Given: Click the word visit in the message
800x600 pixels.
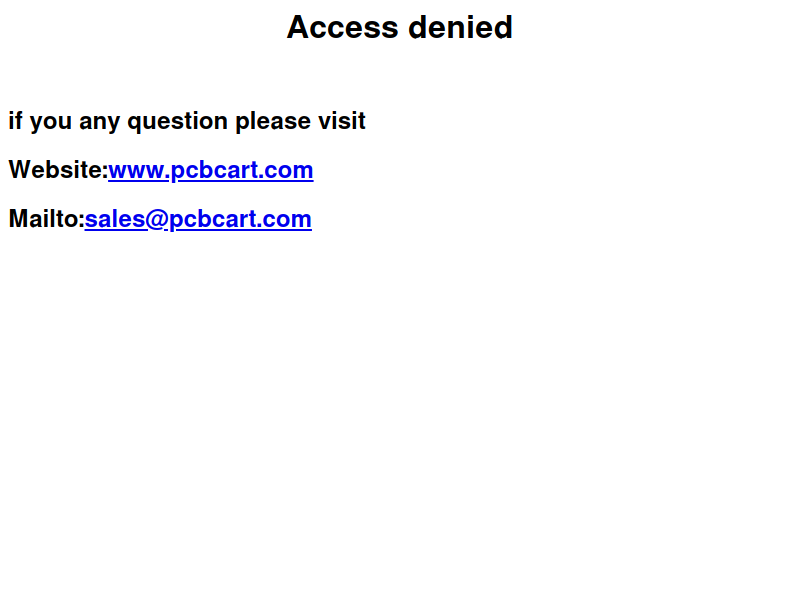Looking at the screenshot, I should (342, 121).
